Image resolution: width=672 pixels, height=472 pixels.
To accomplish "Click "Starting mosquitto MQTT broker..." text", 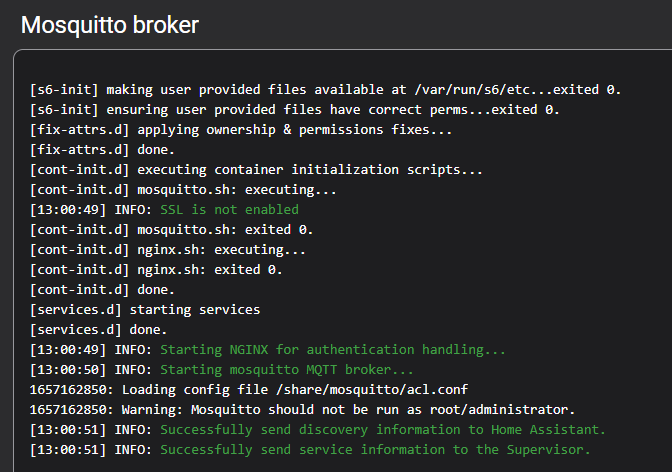I will pyautogui.click(x=287, y=370).
